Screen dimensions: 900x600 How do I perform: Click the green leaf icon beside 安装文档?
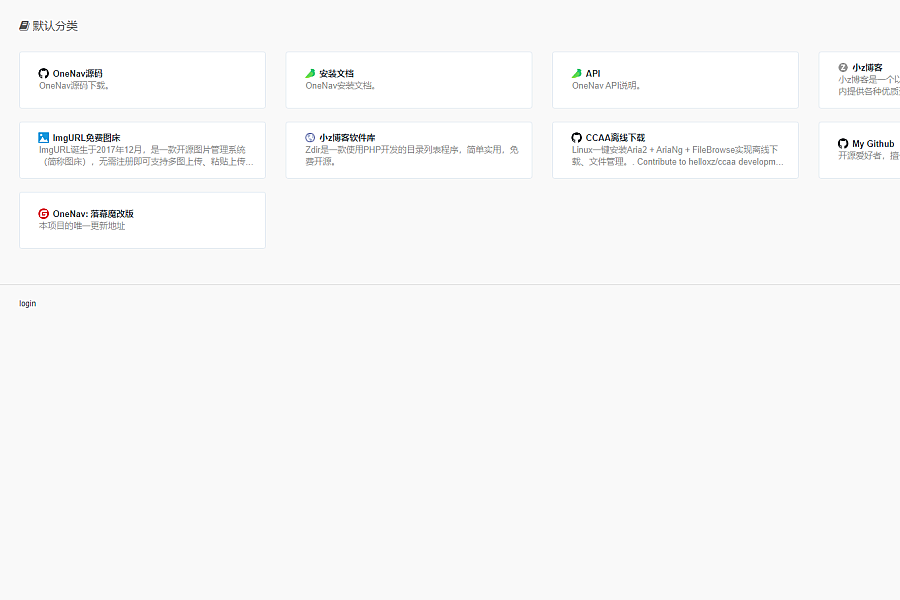click(310, 73)
